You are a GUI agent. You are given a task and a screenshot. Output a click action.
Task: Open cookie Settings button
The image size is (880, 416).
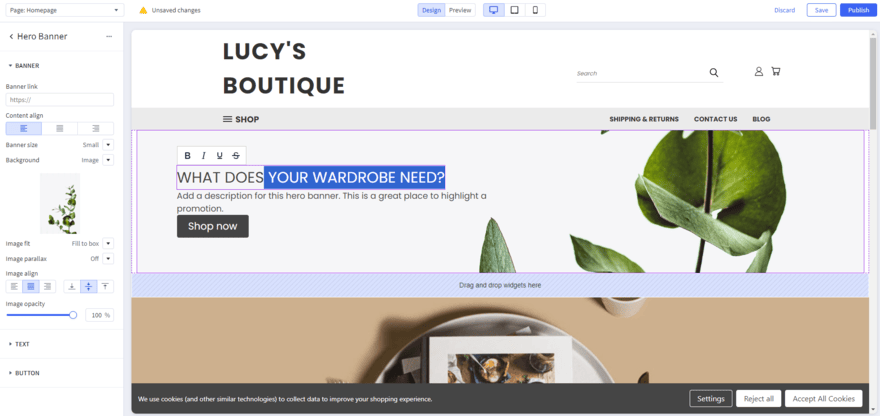point(711,399)
